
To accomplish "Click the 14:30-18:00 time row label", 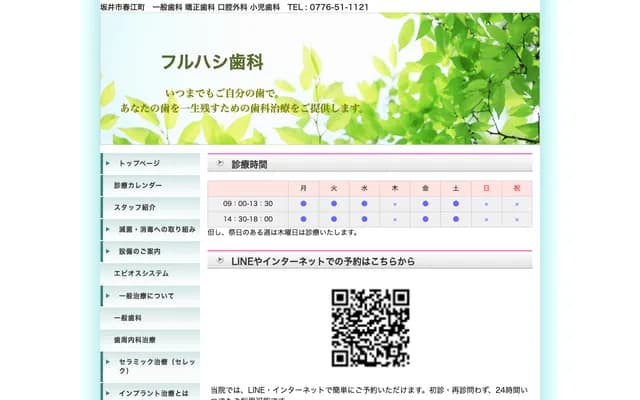I will point(248,219).
